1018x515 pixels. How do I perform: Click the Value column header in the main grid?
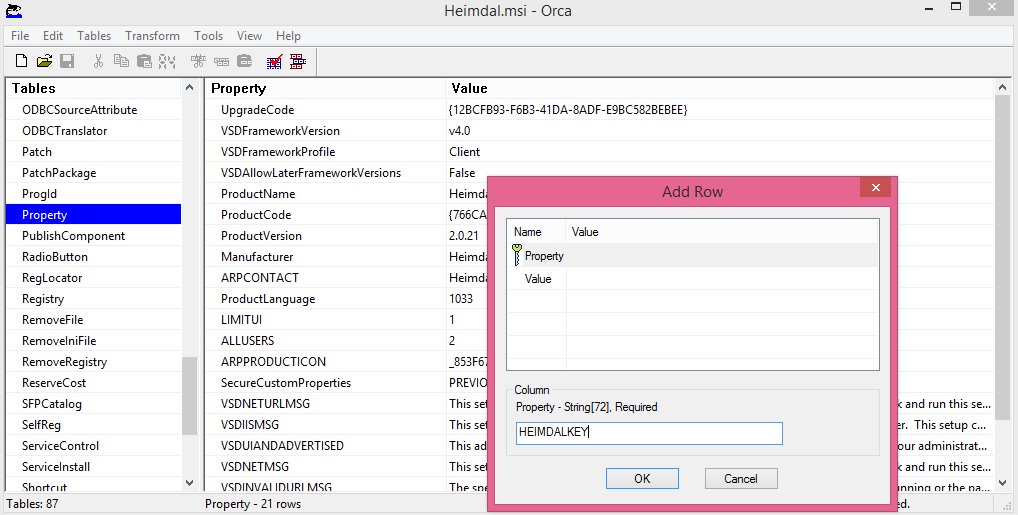tap(720, 88)
